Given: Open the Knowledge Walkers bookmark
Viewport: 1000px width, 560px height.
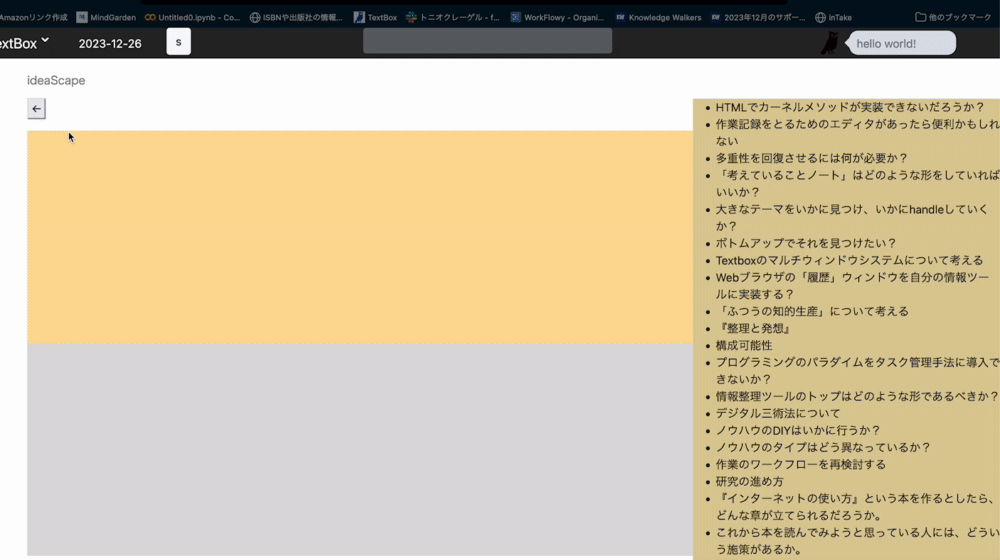Looking at the screenshot, I should [x=658, y=17].
